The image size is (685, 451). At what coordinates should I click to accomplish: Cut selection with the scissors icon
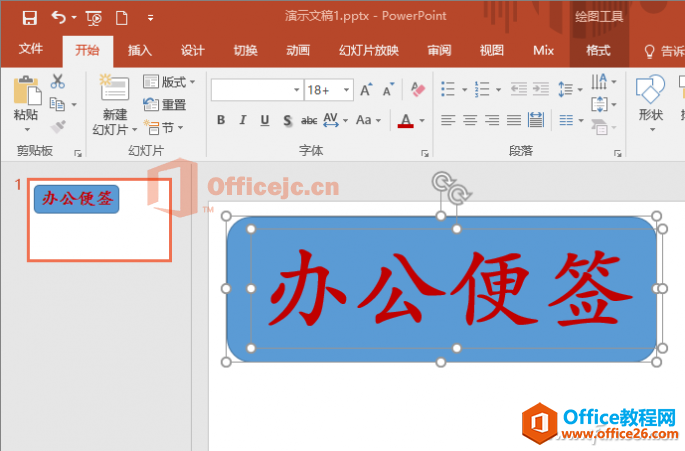pos(58,81)
